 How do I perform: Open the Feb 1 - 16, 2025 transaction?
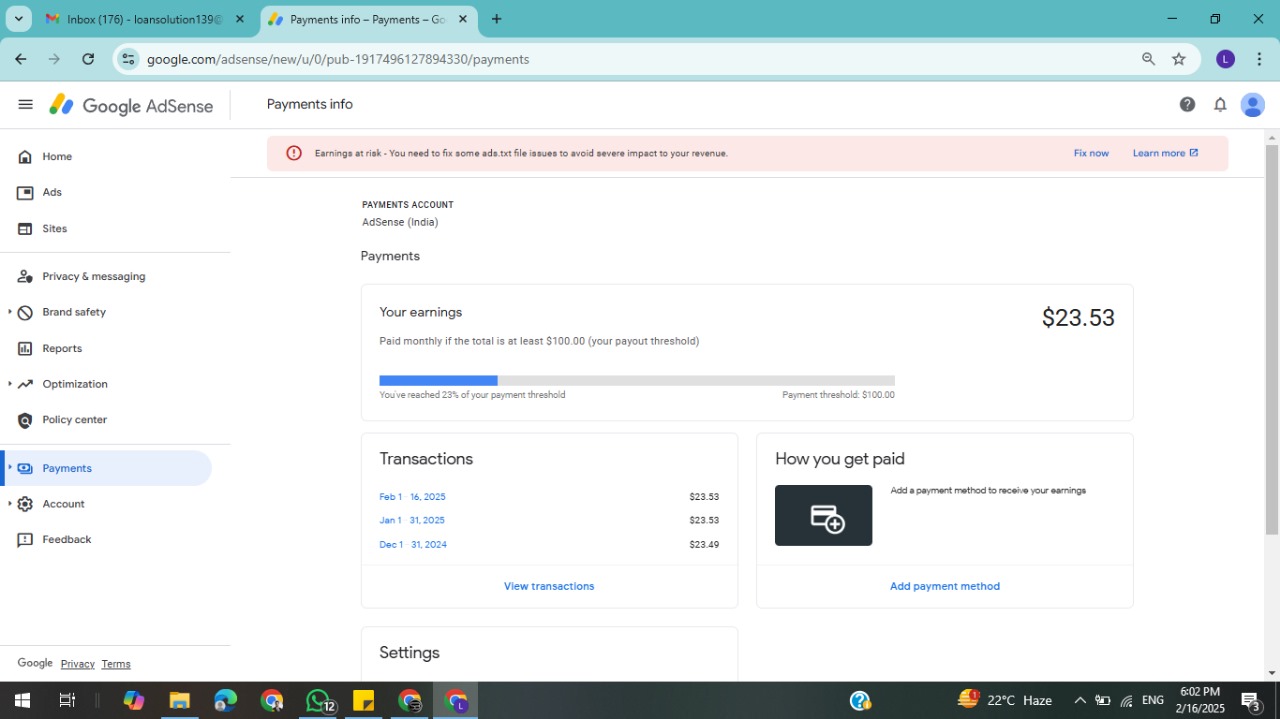[x=412, y=497]
